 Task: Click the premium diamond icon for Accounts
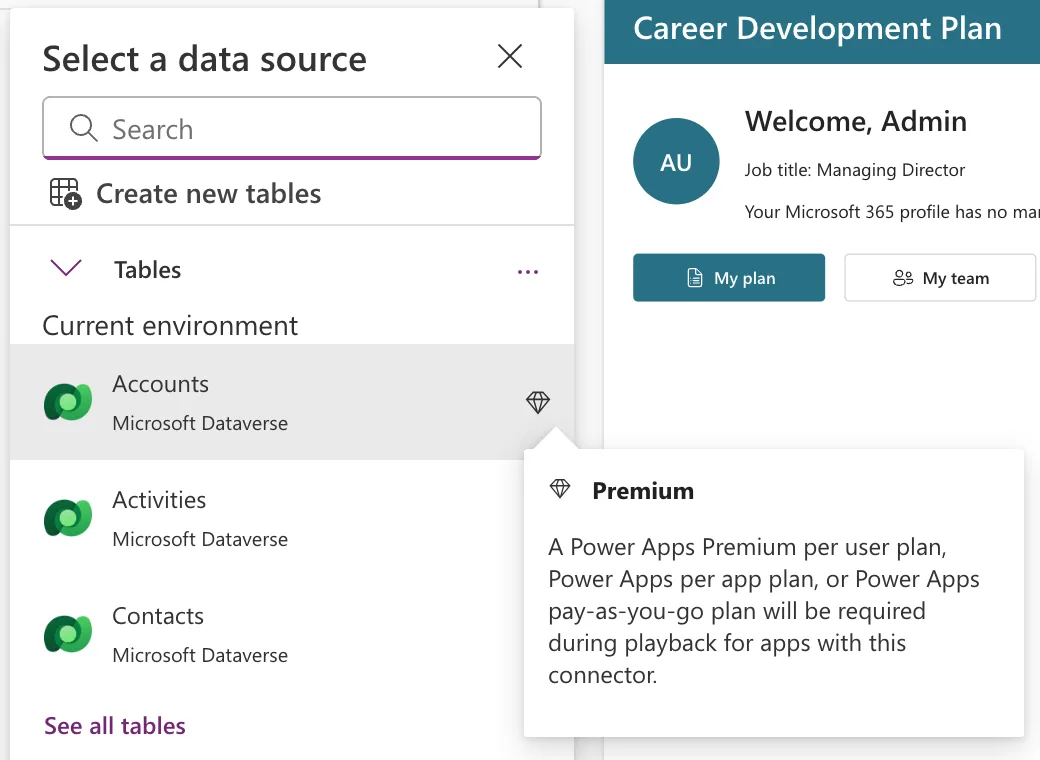tap(538, 402)
